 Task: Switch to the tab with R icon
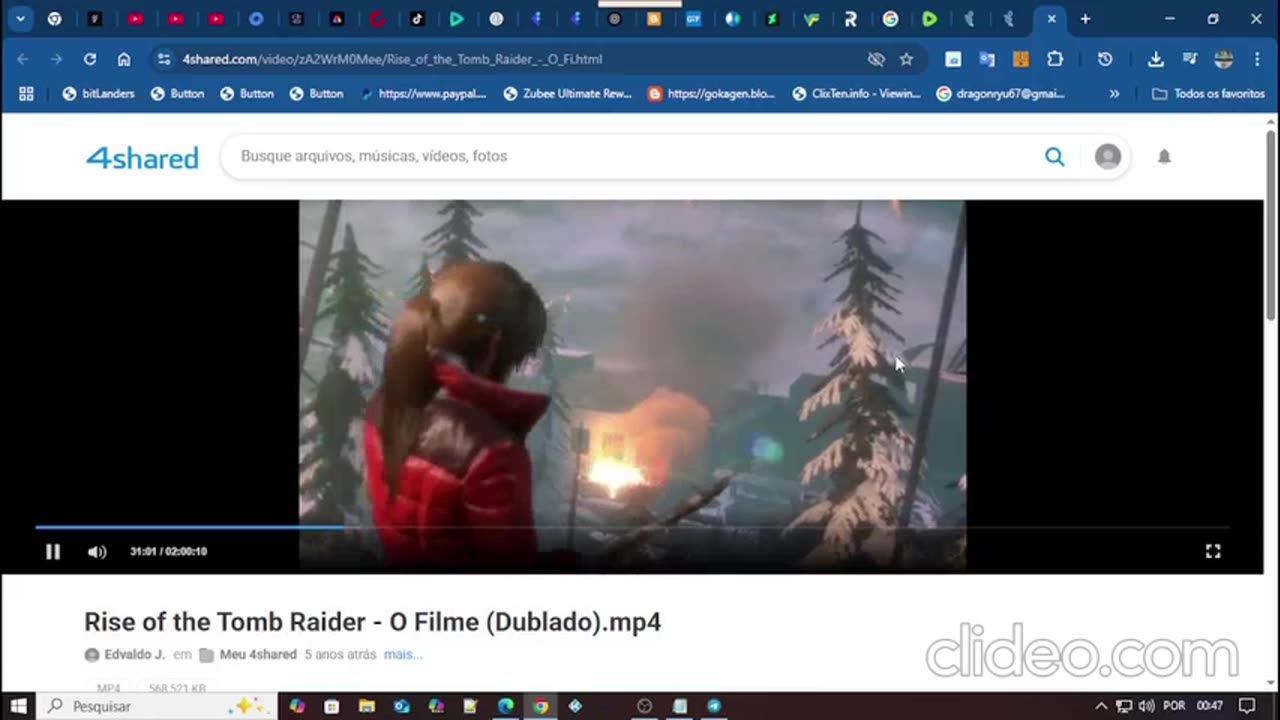(x=851, y=19)
